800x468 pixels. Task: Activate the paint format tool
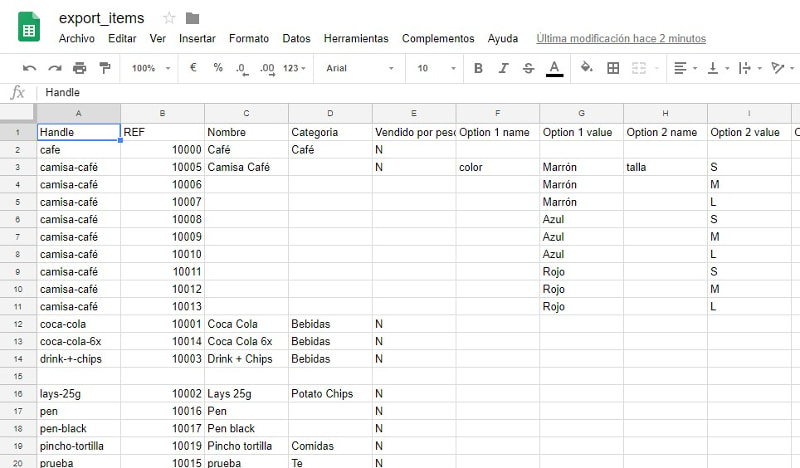pos(105,68)
